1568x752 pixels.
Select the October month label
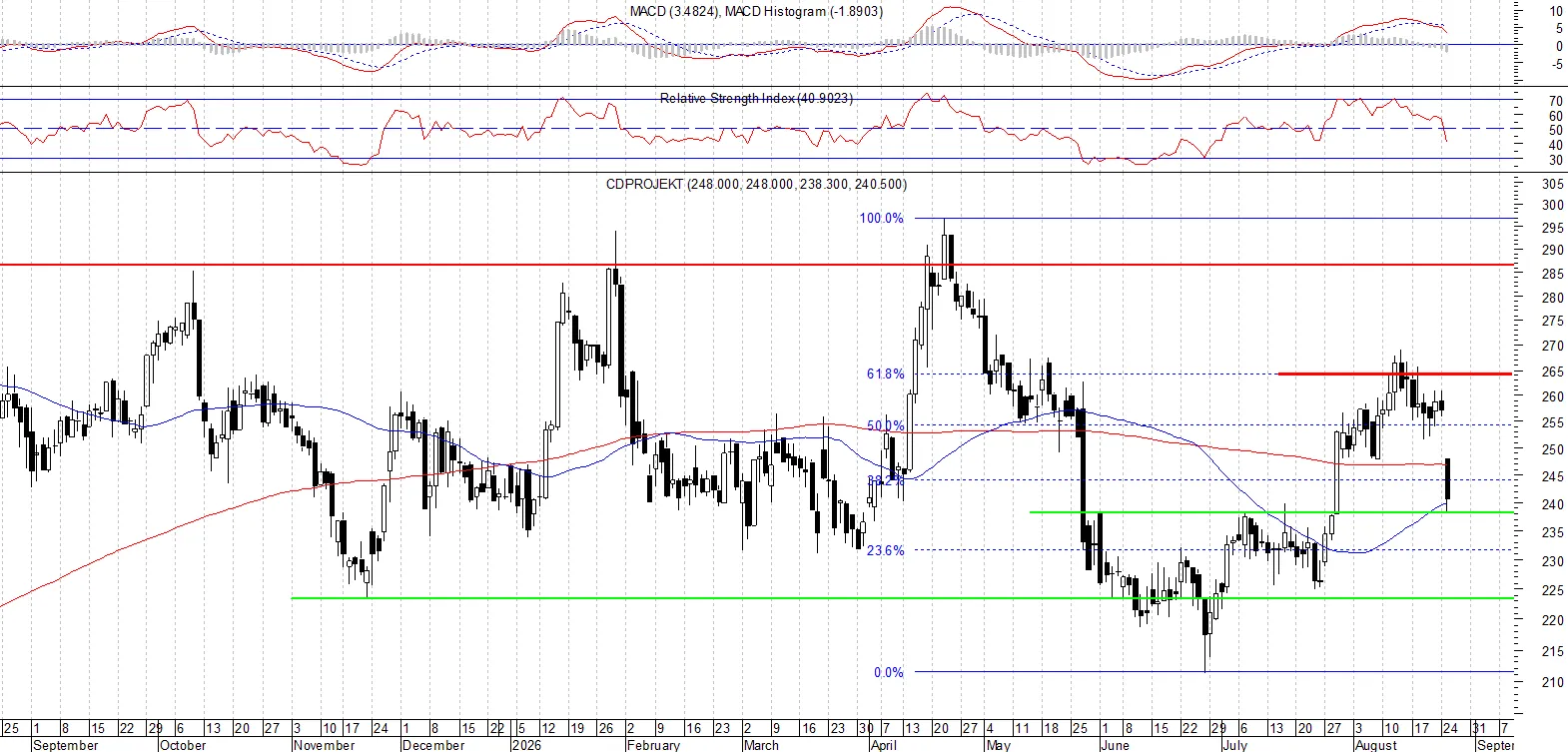(x=183, y=745)
